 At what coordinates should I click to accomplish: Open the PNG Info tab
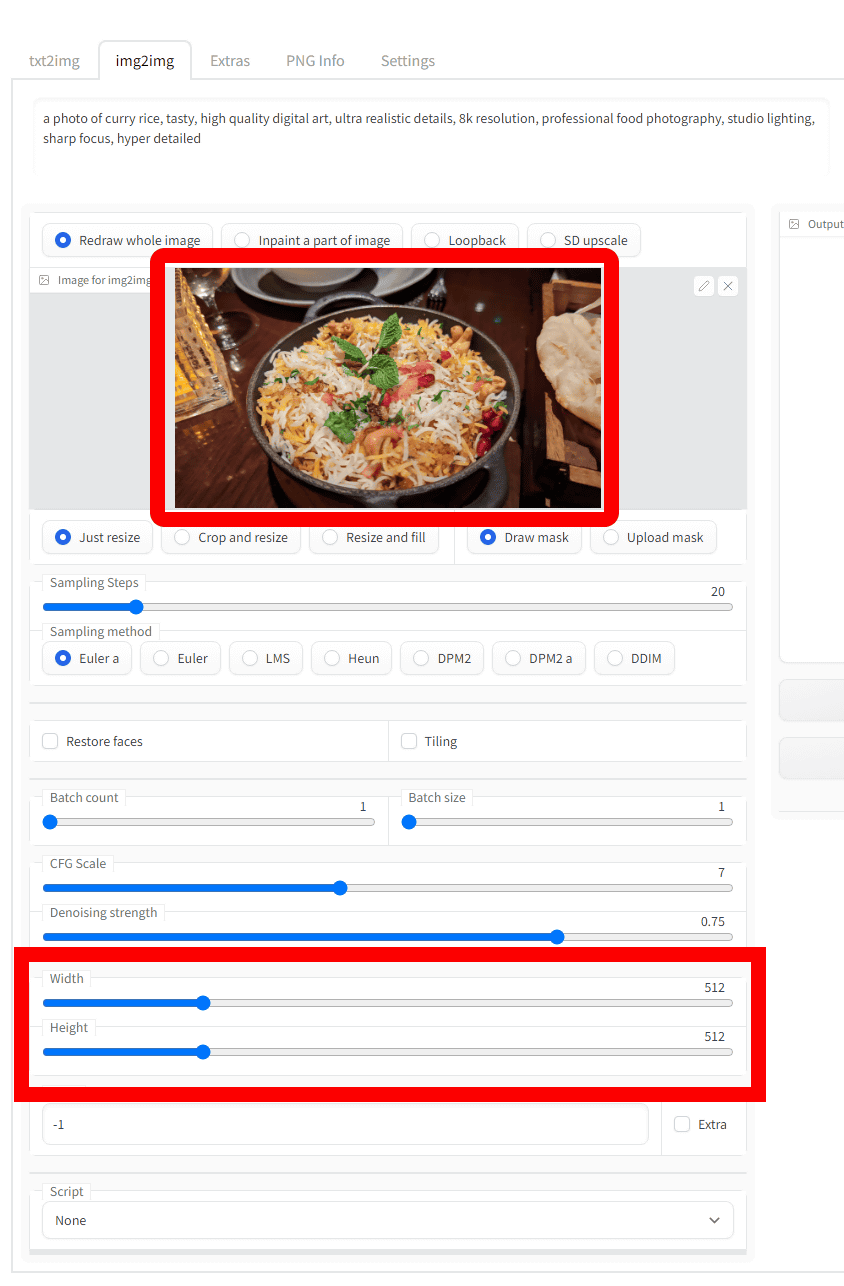tap(315, 61)
